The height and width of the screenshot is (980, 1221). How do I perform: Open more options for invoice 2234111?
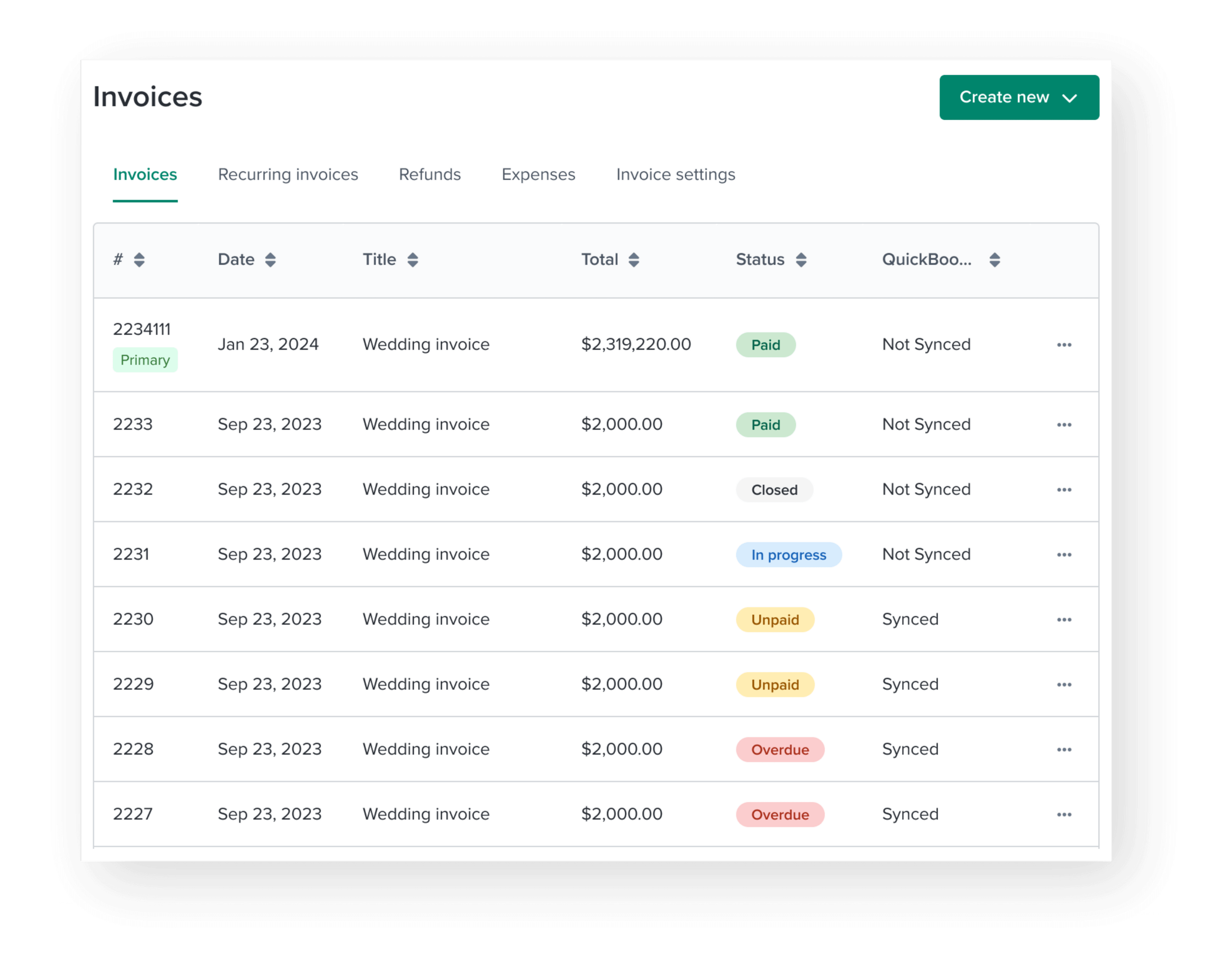coord(1064,345)
